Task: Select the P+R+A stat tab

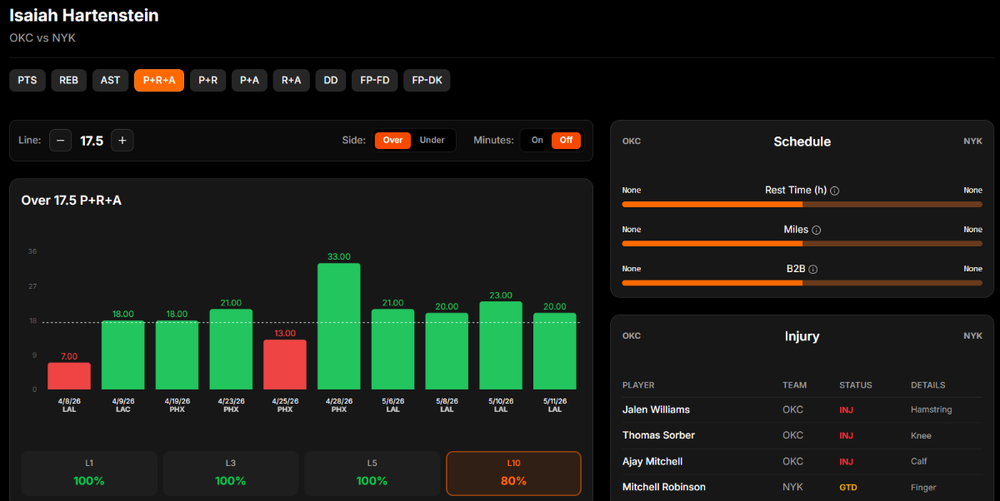Action: tap(159, 80)
